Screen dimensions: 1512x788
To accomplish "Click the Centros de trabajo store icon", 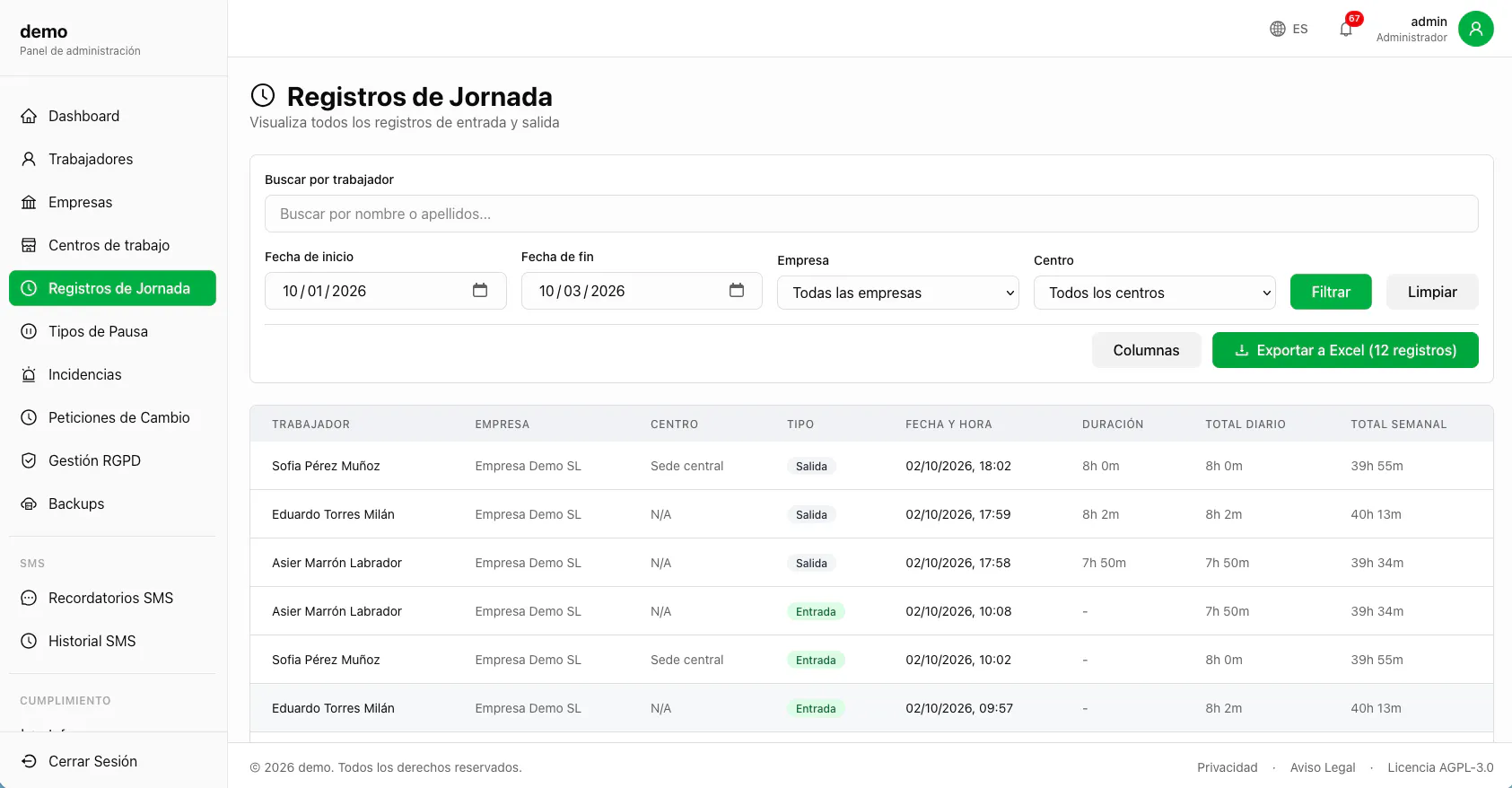I will point(29,245).
